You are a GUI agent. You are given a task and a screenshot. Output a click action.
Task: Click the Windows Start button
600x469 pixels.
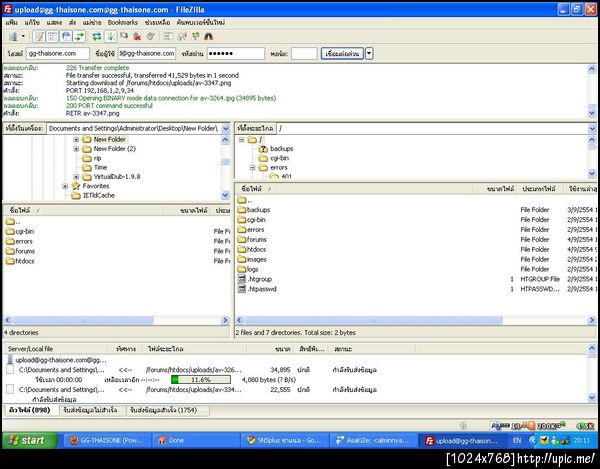click(x=27, y=440)
